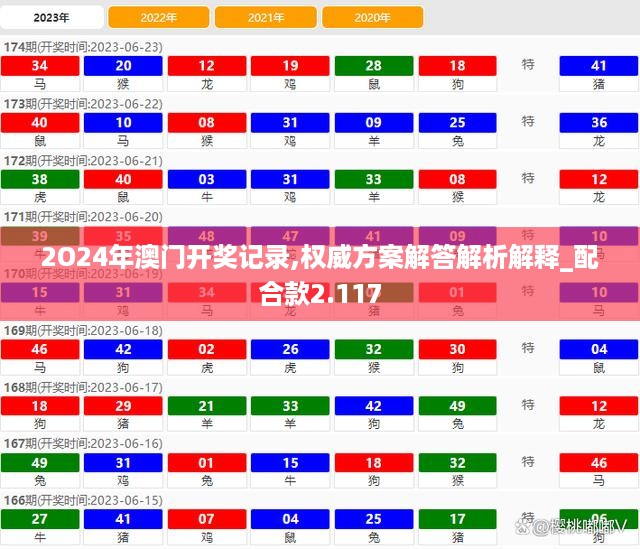Select red ball 40 in period 173

[x=40, y=123]
